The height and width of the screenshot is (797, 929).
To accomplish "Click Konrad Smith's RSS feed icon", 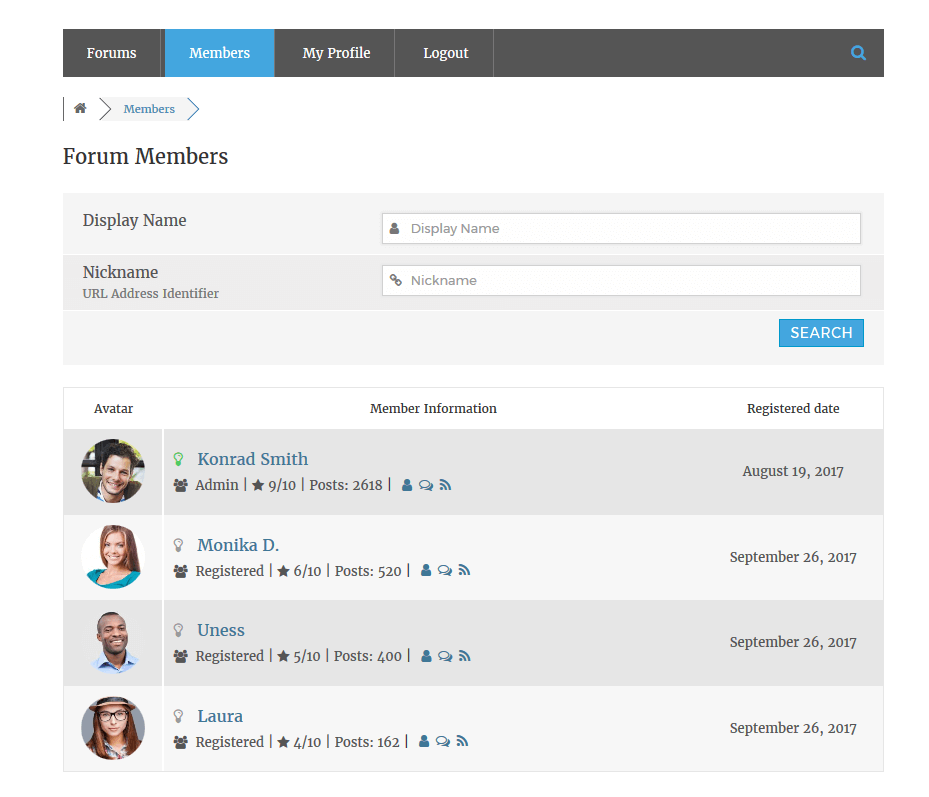I will (x=445, y=485).
